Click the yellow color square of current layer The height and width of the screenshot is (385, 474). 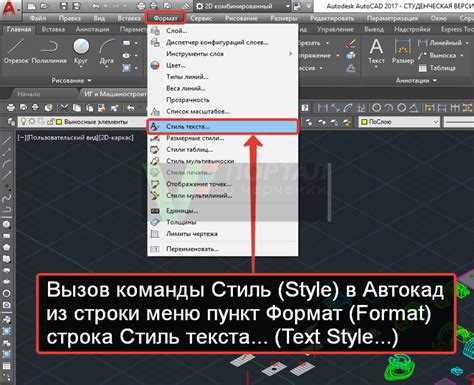pyautogui.click(x=59, y=122)
